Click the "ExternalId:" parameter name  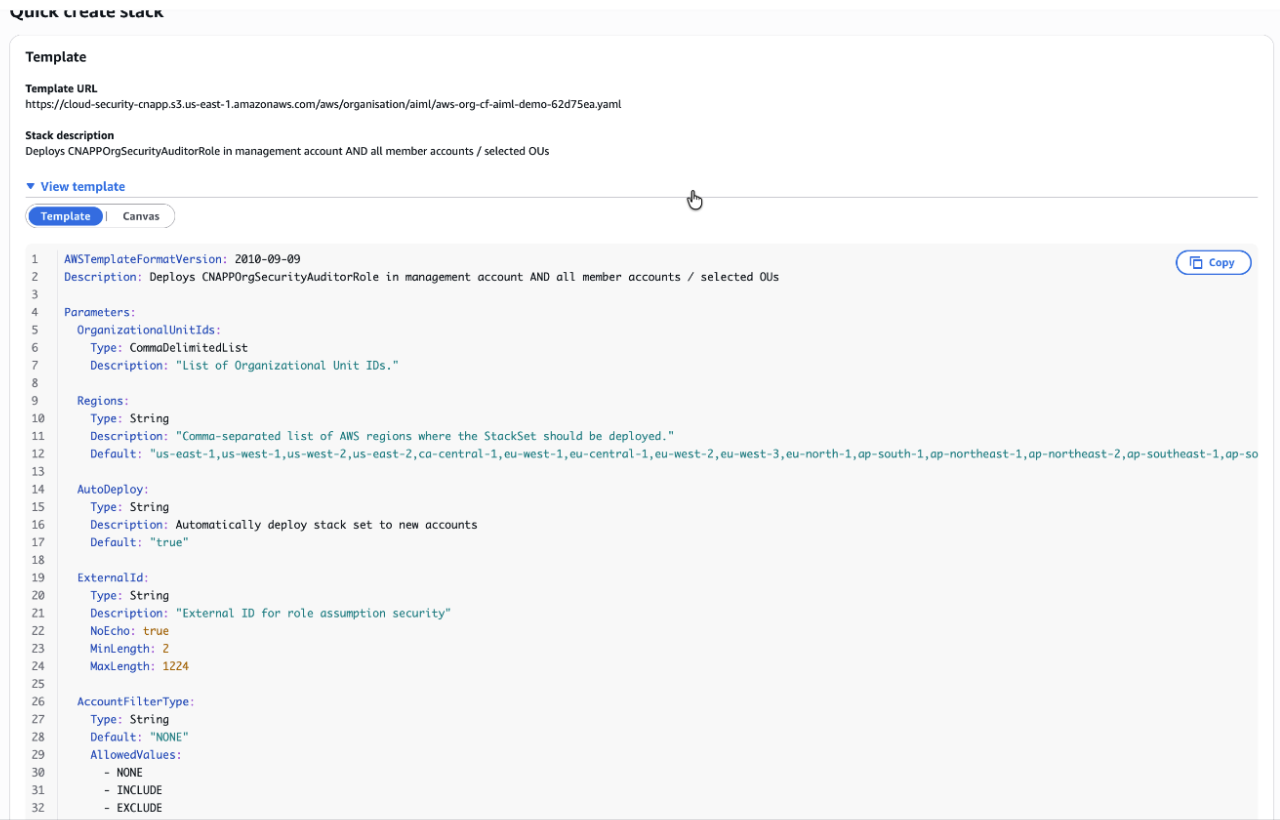point(113,578)
